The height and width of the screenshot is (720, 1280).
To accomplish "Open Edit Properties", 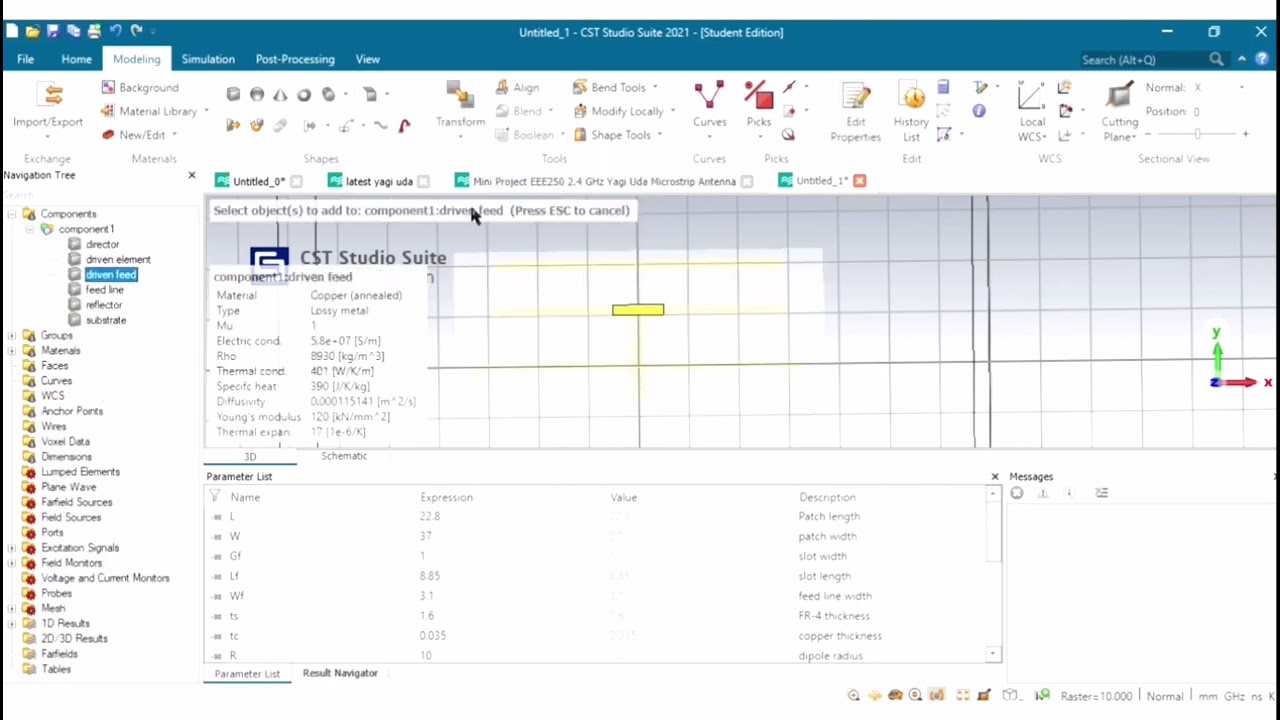I will click(x=856, y=112).
